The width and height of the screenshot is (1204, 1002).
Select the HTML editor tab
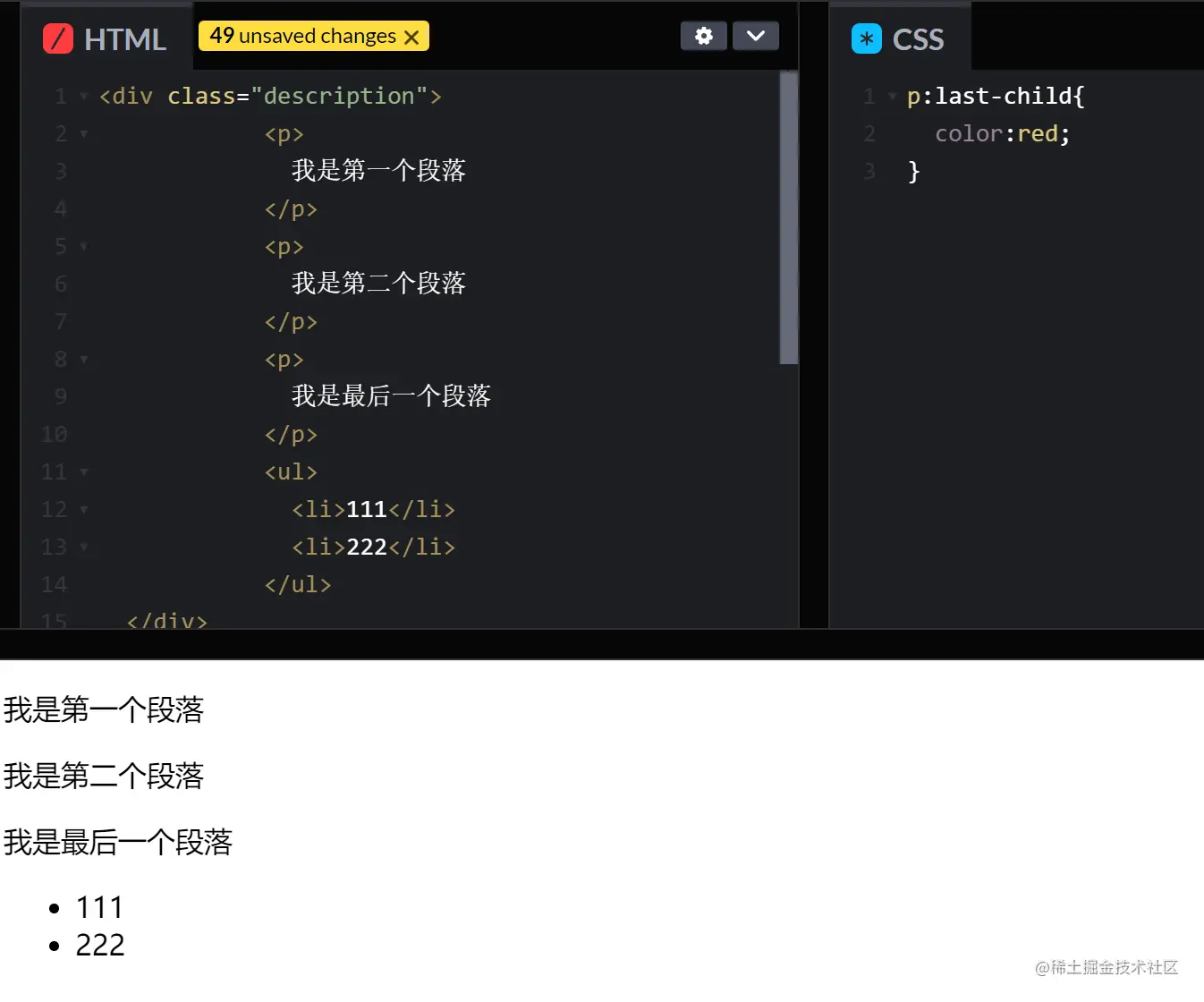tap(106, 38)
